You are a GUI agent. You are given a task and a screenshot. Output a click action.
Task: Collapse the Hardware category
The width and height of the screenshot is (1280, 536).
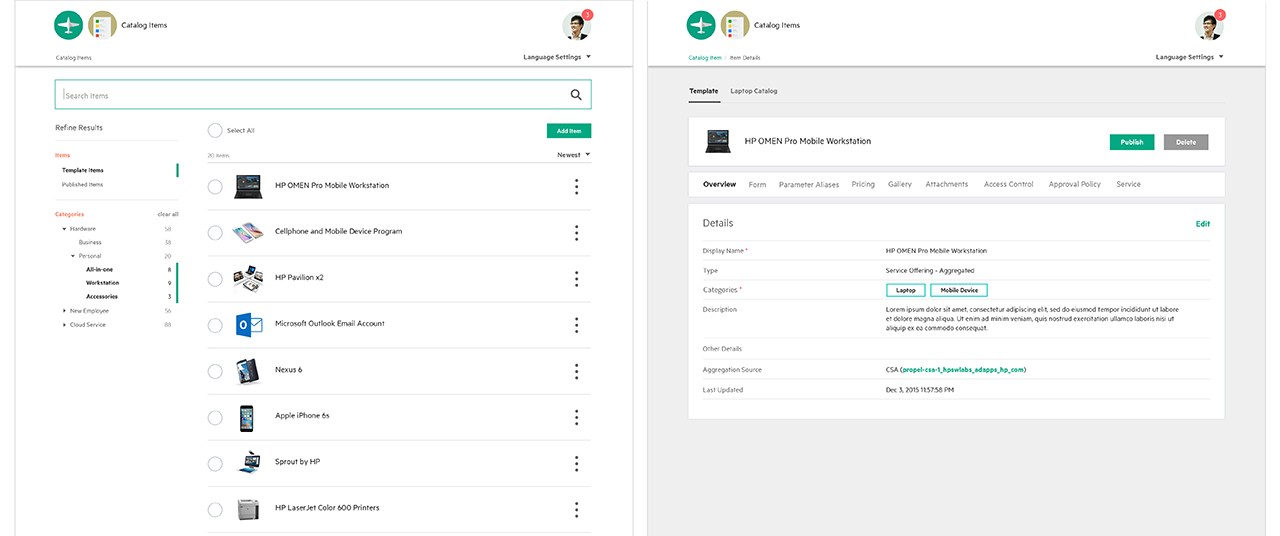click(x=65, y=229)
